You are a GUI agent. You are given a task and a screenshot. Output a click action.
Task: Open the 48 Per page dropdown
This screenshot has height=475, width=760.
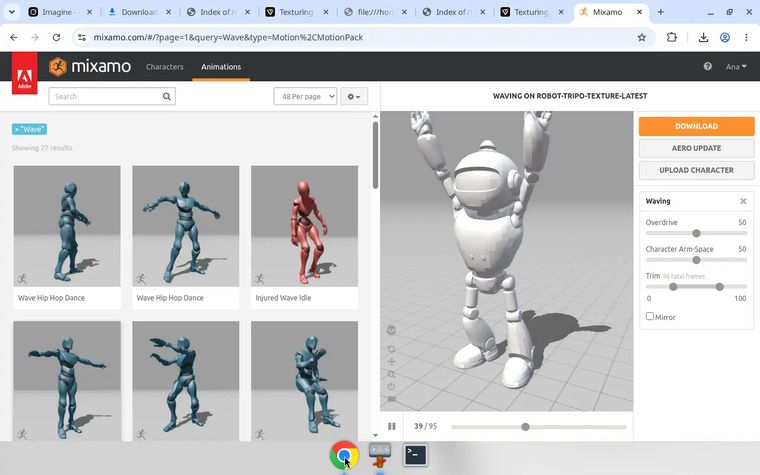[x=305, y=96]
